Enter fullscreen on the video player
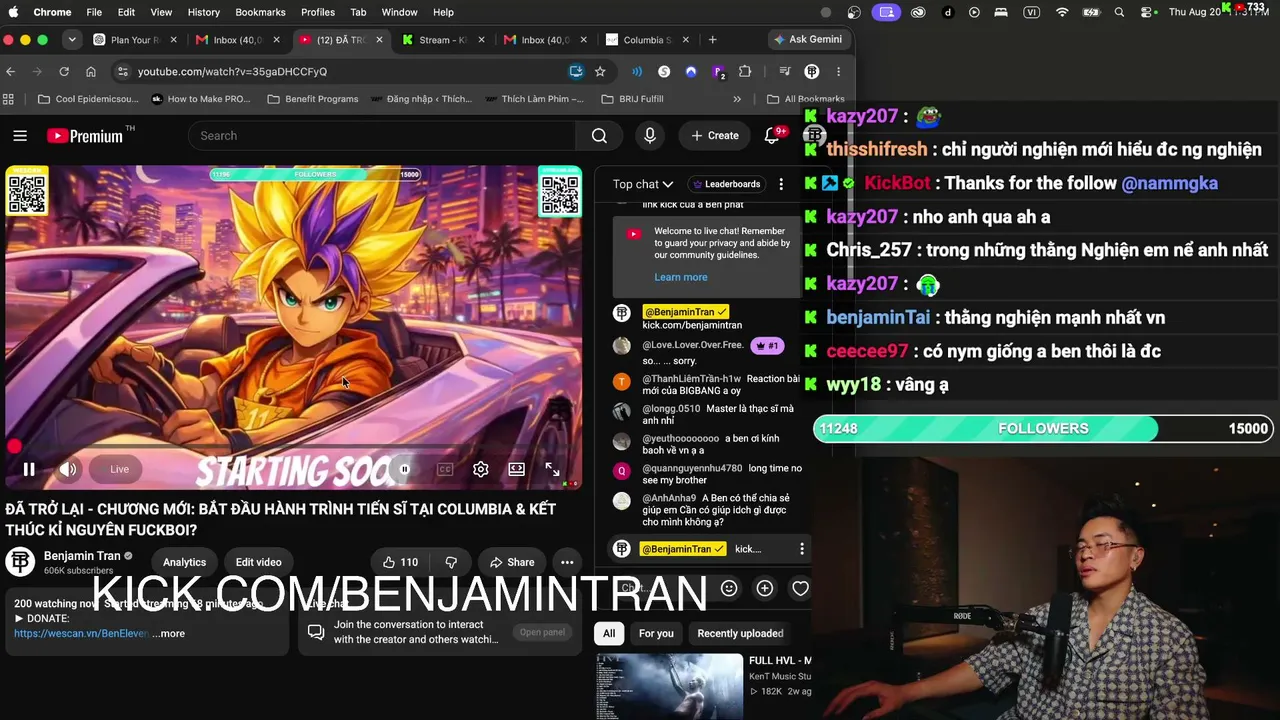The image size is (1280, 720). click(552, 469)
